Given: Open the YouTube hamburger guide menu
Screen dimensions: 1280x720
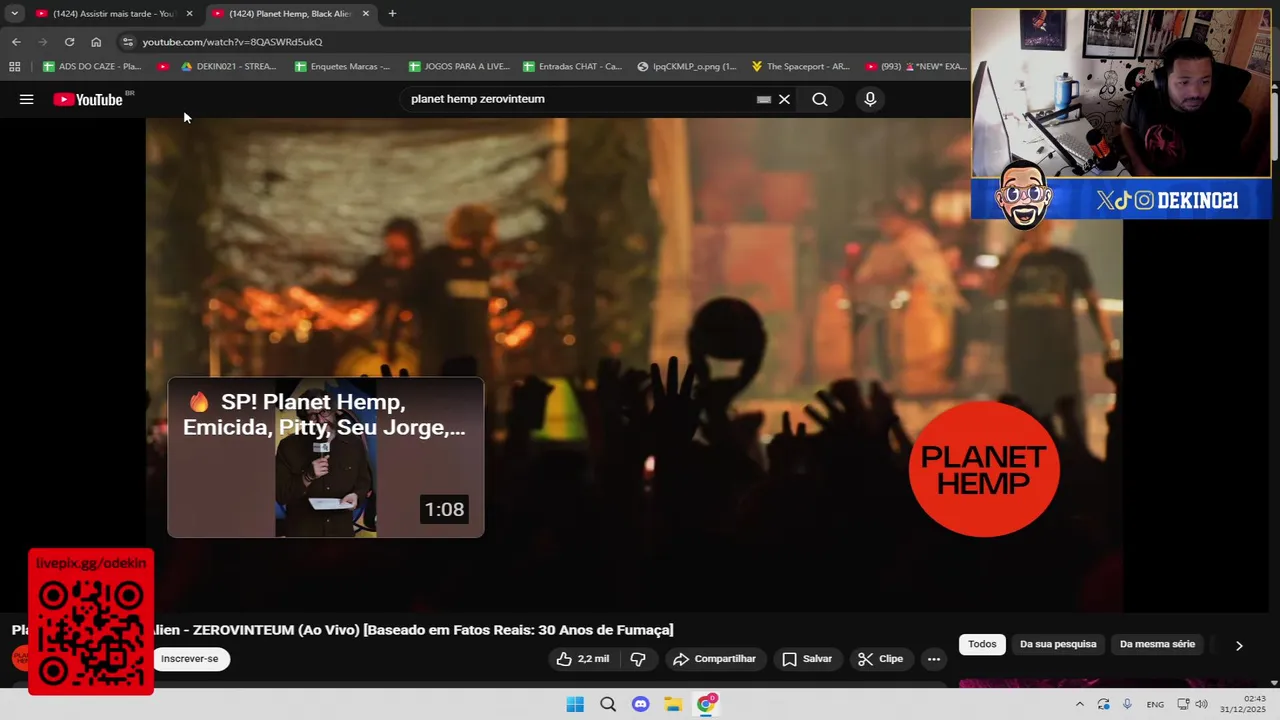Looking at the screenshot, I should (x=27, y=99).
